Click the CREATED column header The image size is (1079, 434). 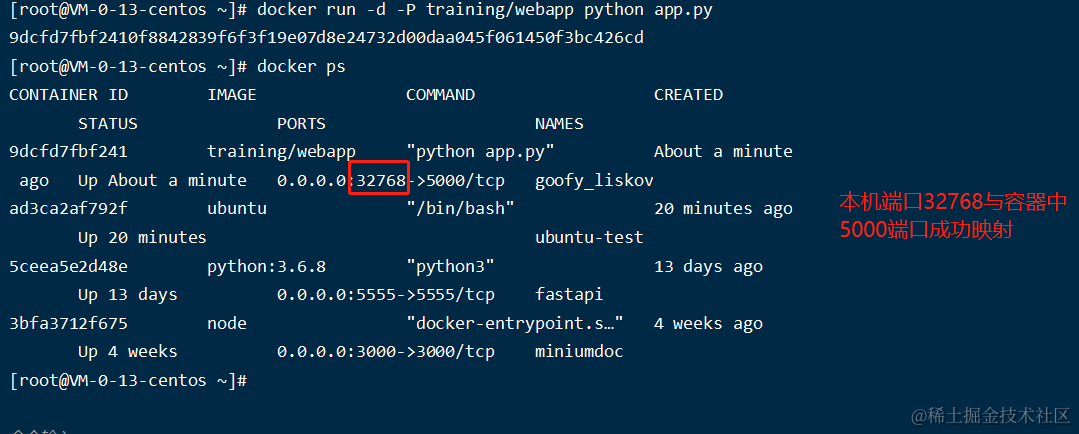tap(688, 95)
